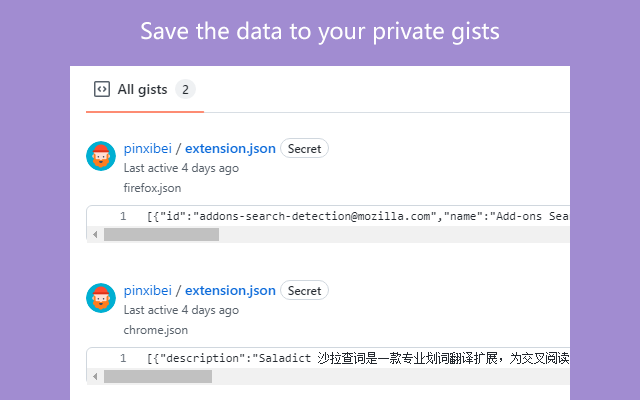
Task: Click the Saladict description code line
Action: (x=358, y=358)
